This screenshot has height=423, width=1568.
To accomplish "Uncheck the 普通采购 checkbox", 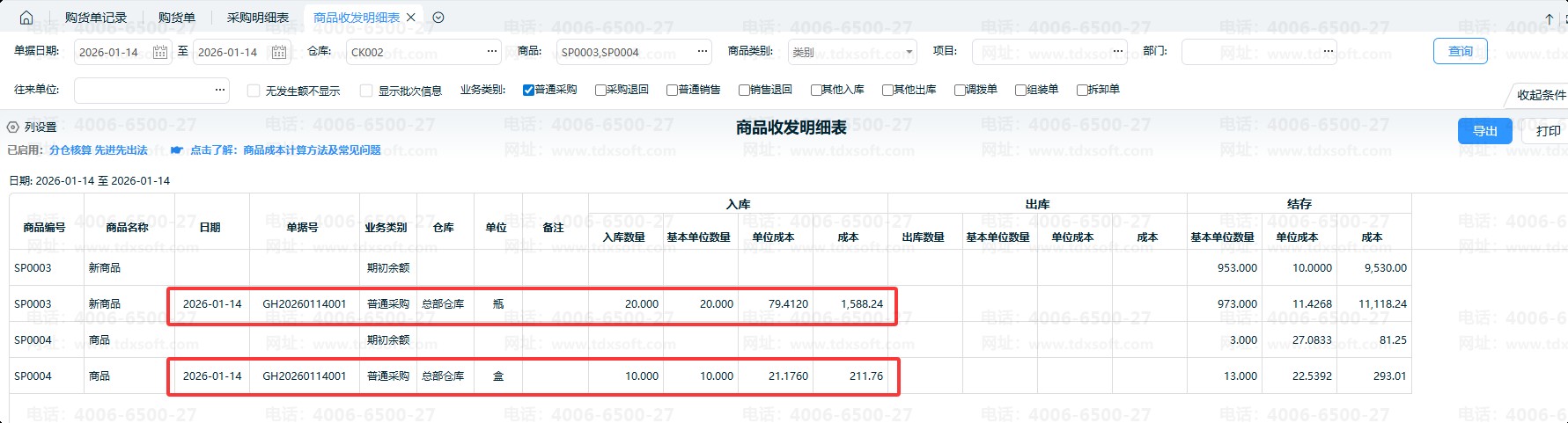I will 528,90.
